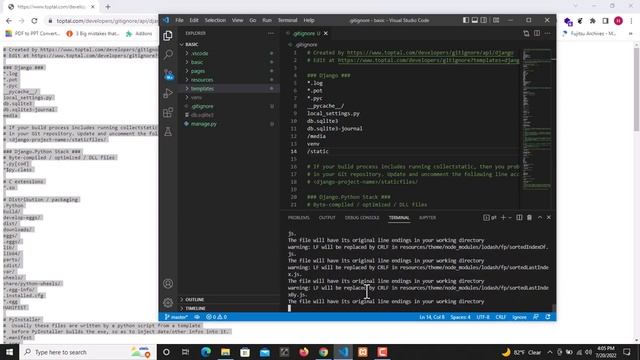
Task: Change UTF-8 encoding in status bar
Action: pos(483,317)
